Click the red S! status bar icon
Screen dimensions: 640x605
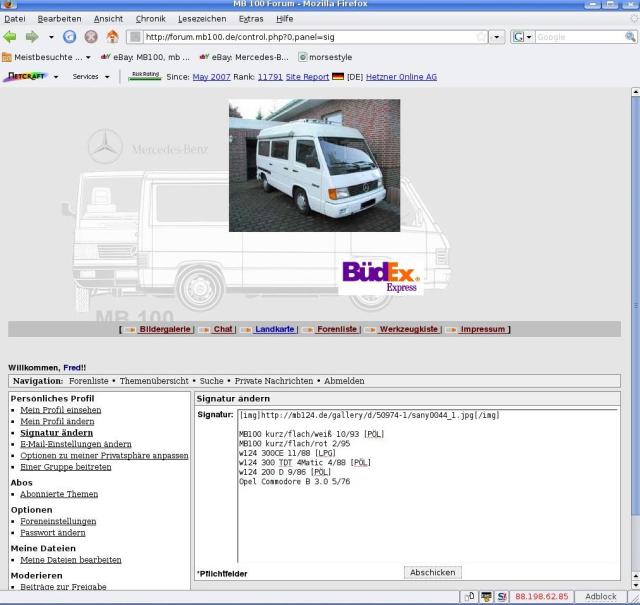click(x=502, y=596)
